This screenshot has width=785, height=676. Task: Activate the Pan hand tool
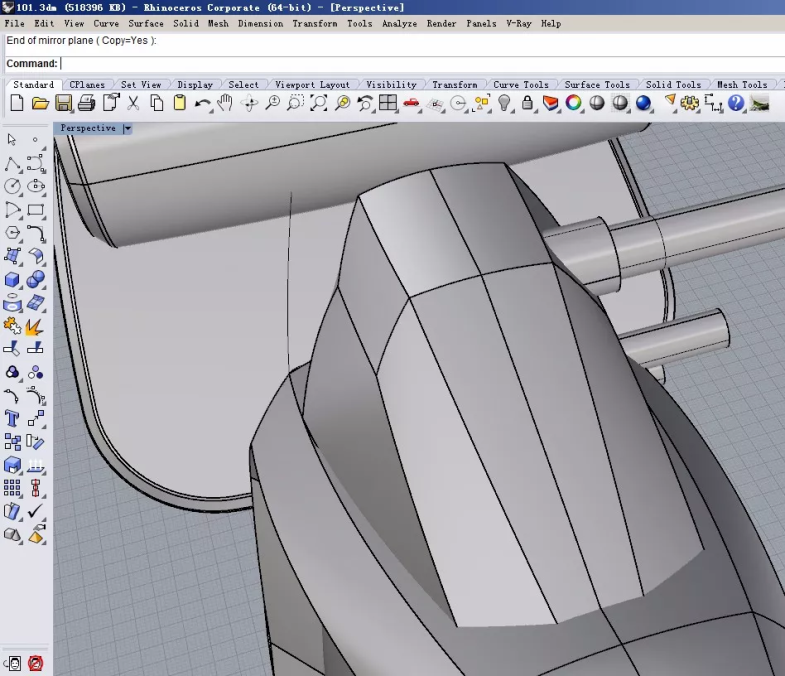(226, 103)
